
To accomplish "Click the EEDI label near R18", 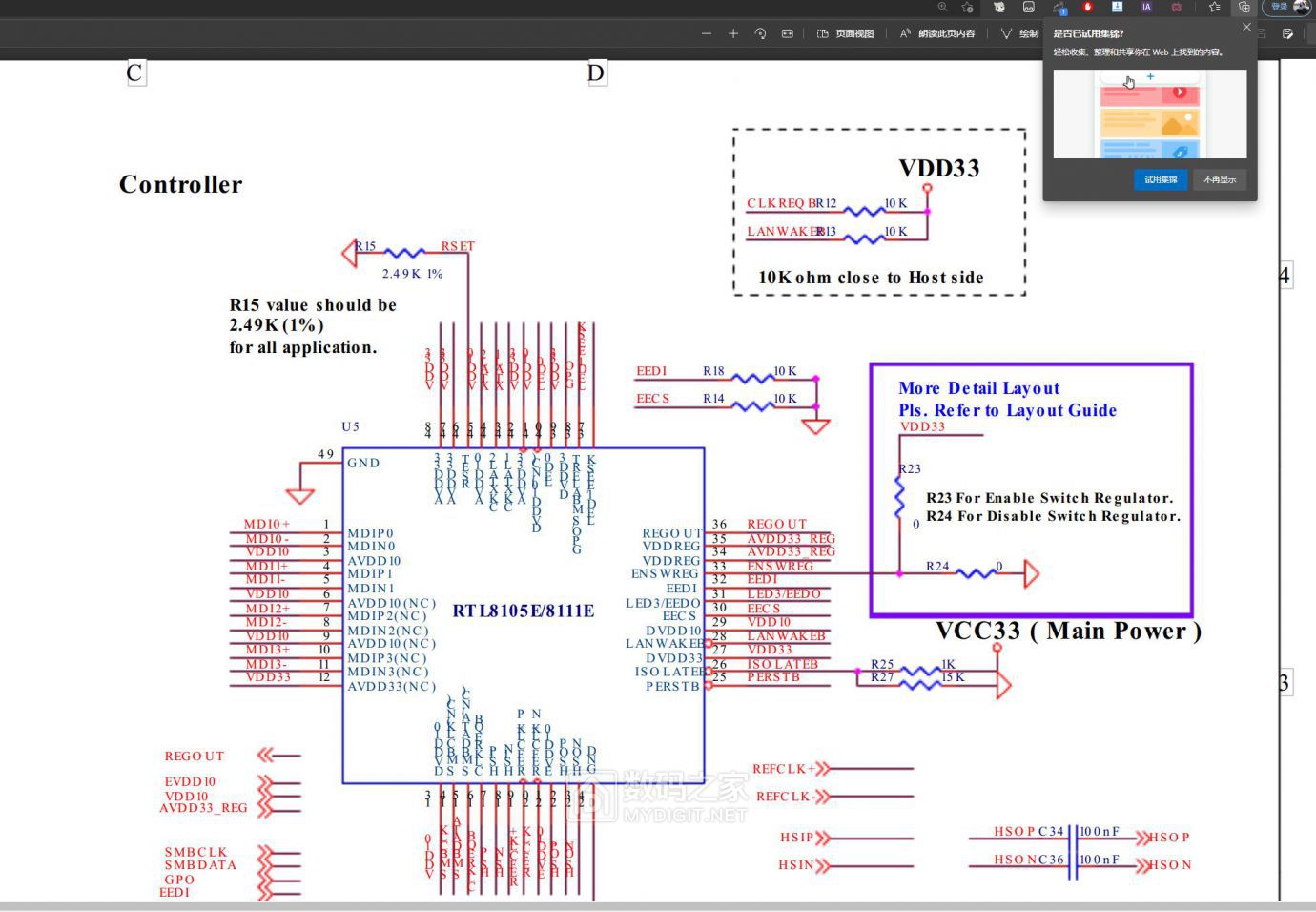I will (651, 371).
